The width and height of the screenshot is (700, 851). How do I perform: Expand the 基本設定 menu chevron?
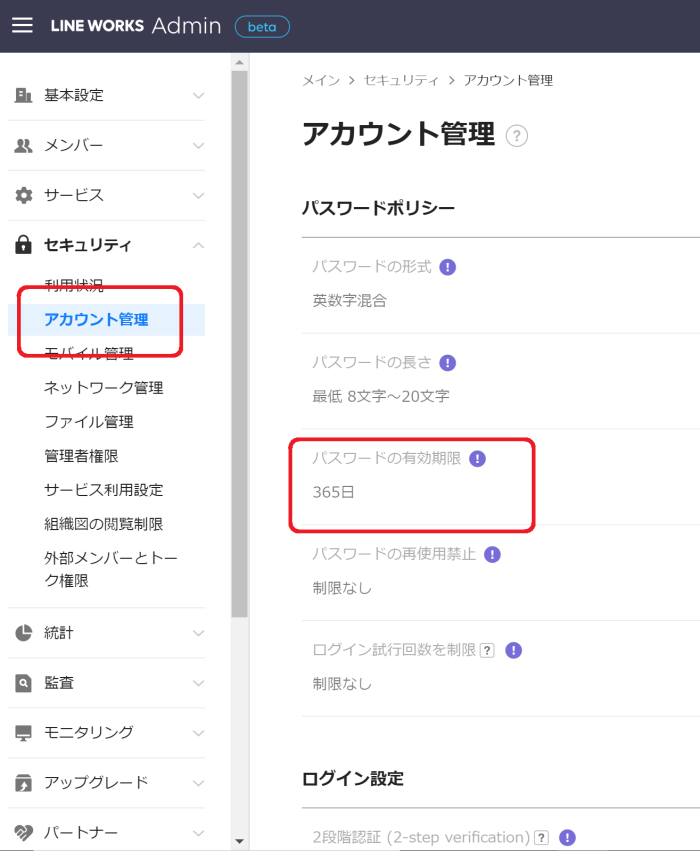[199, 96]
